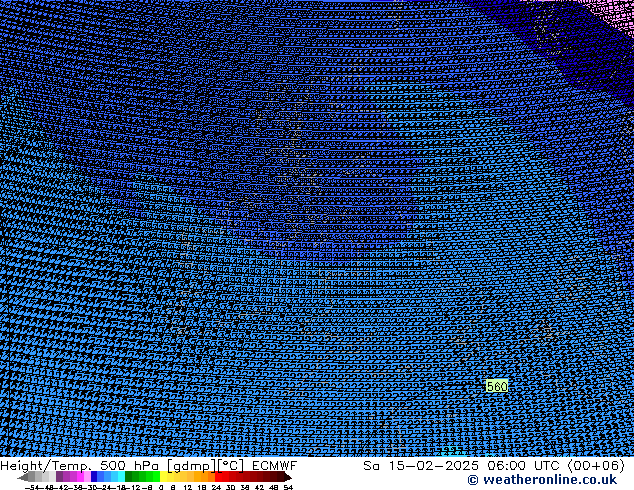Image resolution: width=634 pixels, height=490 pixels.
Task: Click the 560 contour height label
Action: click(497, 386)
